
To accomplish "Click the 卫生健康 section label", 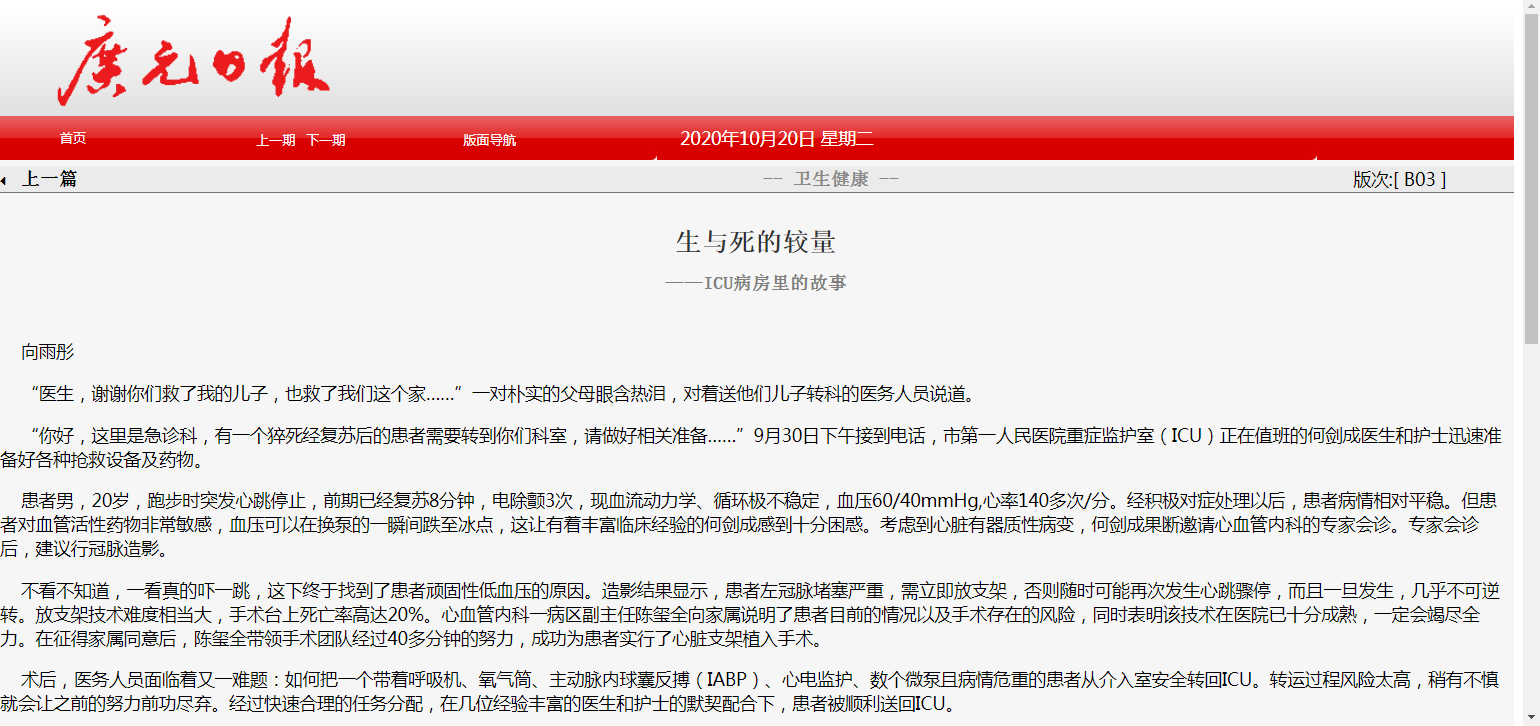I will click(x=831, y=179).
